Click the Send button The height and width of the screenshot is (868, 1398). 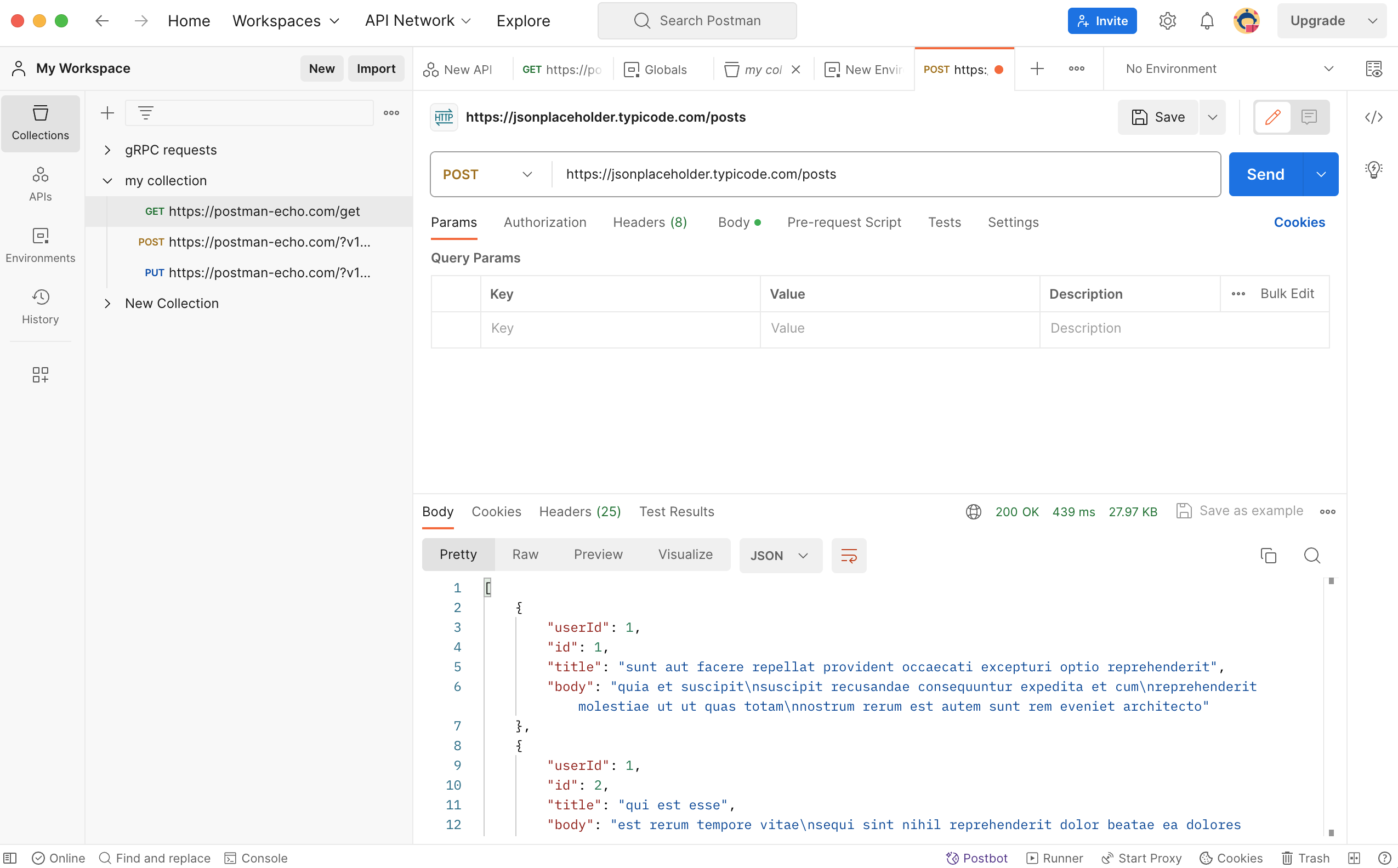pos(1265,174)
